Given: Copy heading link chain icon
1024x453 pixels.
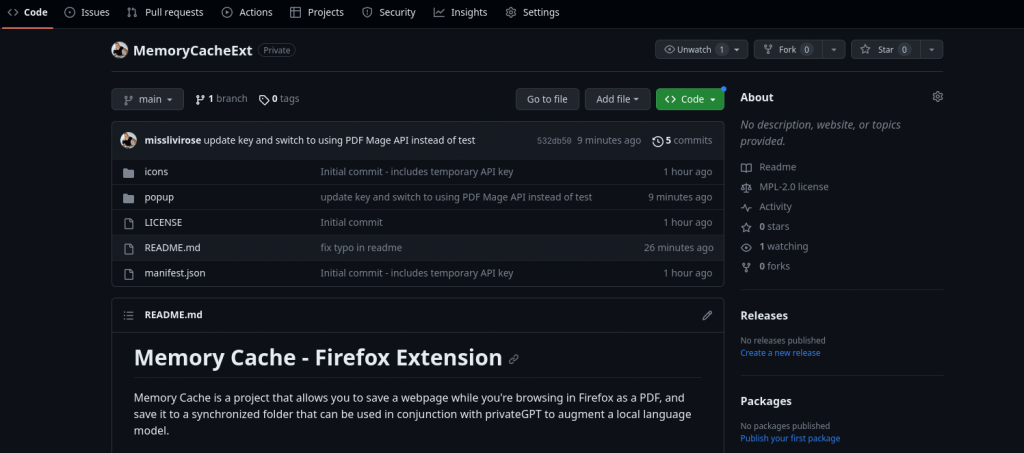Looking at the screenshot, I should pos(514,359).
